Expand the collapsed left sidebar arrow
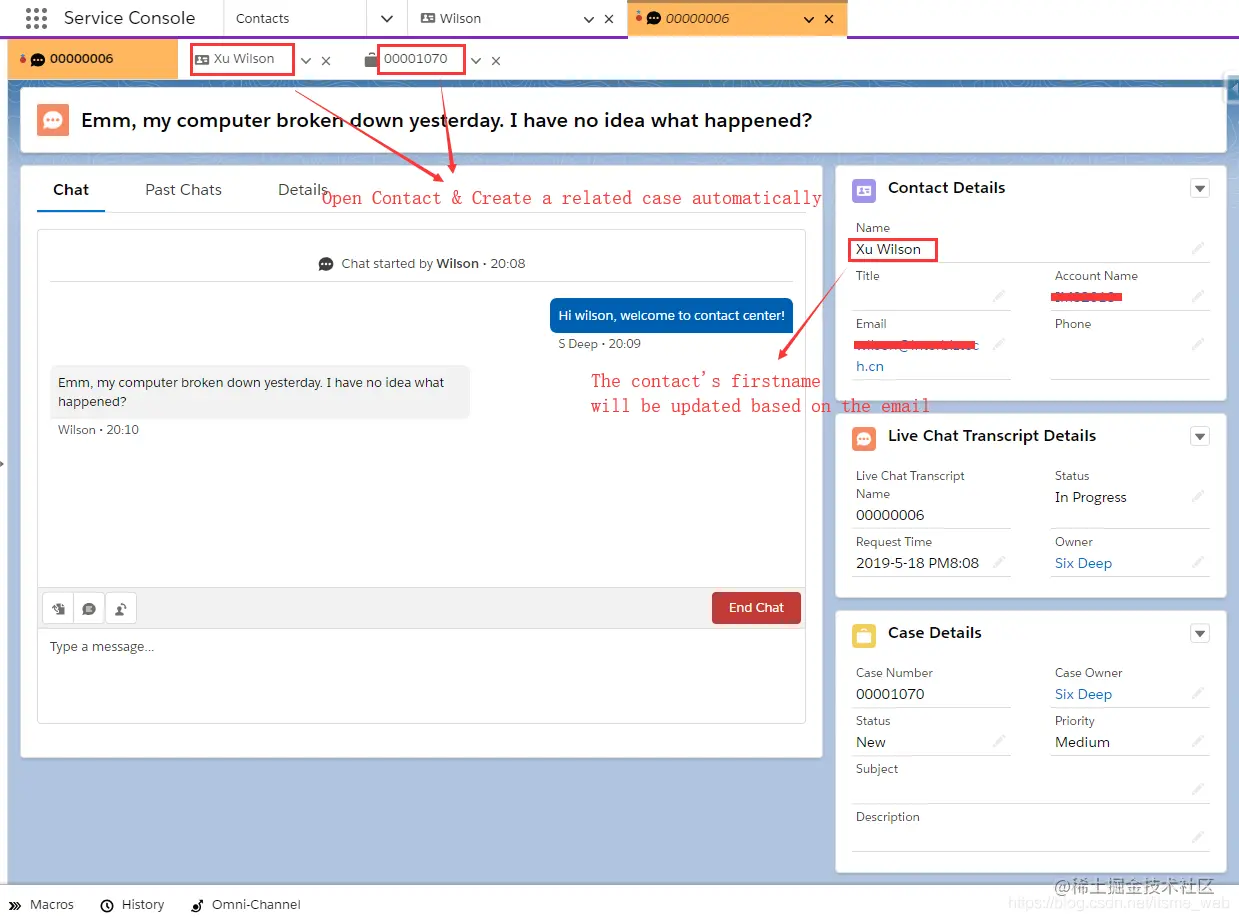 (3, 463)
